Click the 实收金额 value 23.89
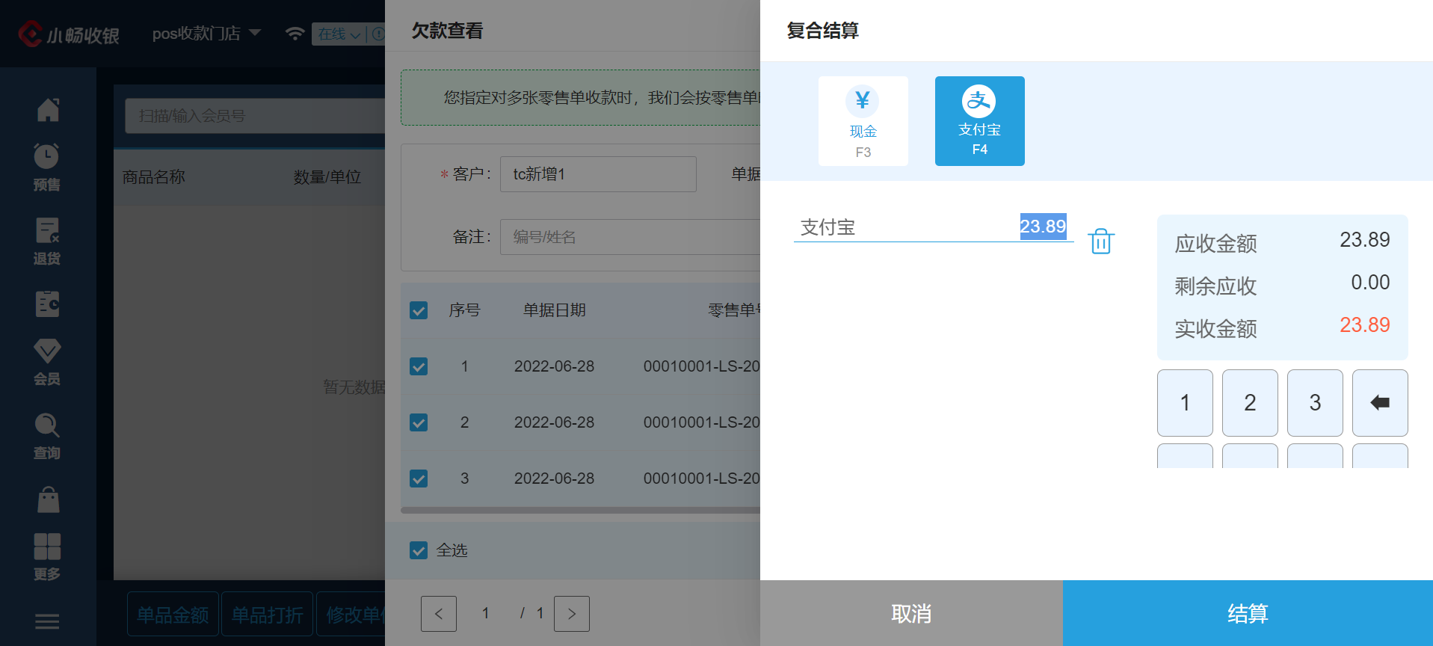Screen dimensions: 1433x646 tap(1365, 325)
